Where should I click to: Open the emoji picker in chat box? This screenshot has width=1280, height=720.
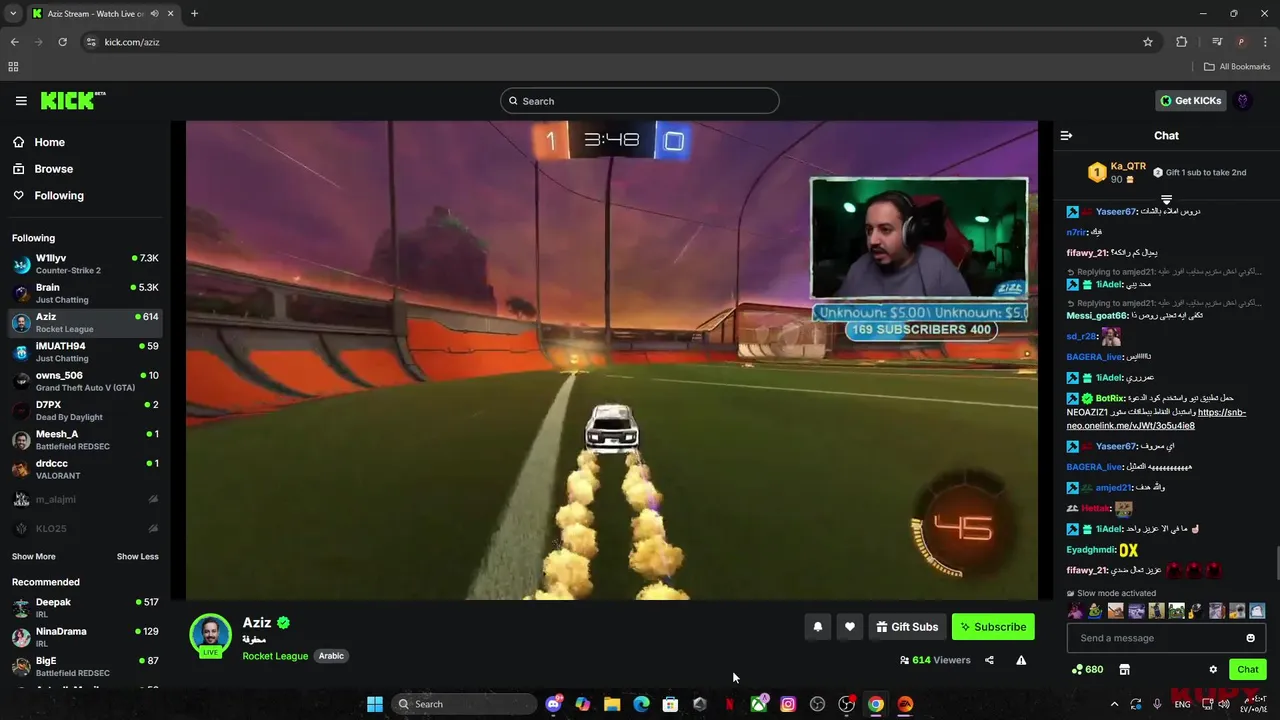pos(1250,638)
